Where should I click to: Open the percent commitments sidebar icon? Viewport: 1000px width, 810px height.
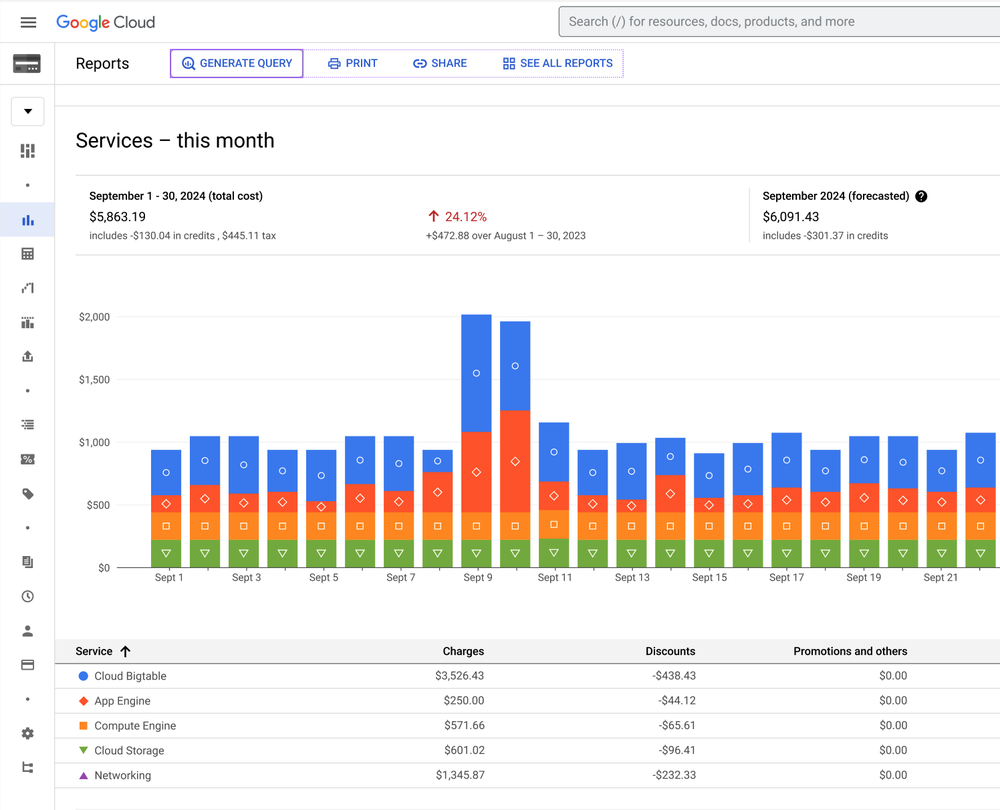(x=27, y=459)
